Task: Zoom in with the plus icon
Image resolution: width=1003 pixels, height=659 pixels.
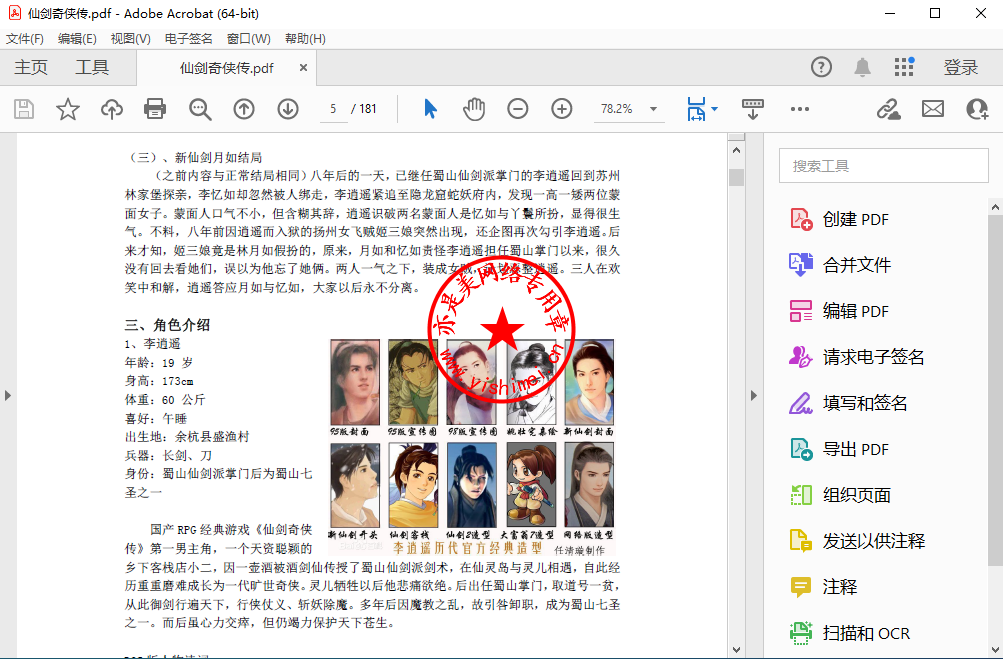Action: pos(562,109)
